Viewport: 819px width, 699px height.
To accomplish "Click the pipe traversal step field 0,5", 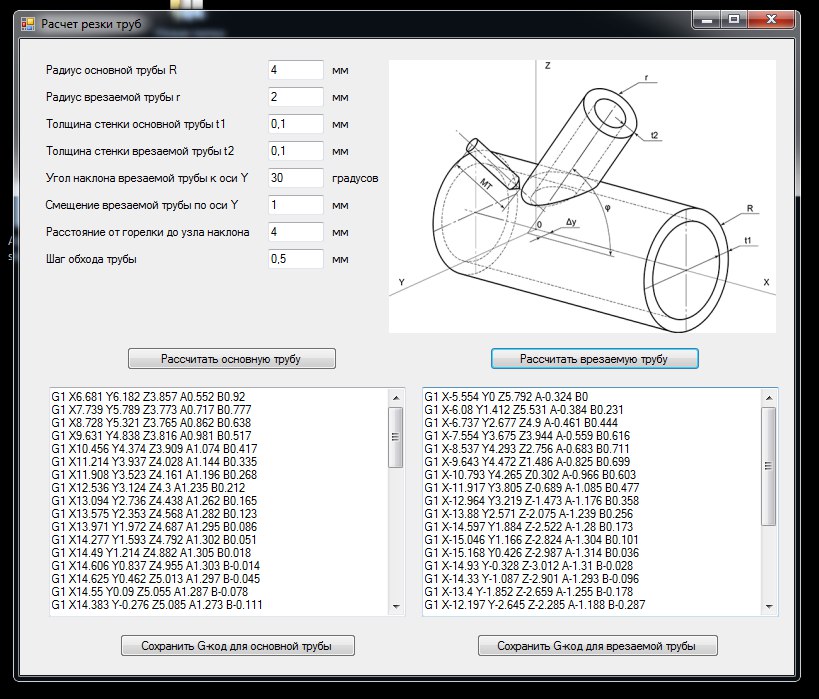I will point(296,259).
